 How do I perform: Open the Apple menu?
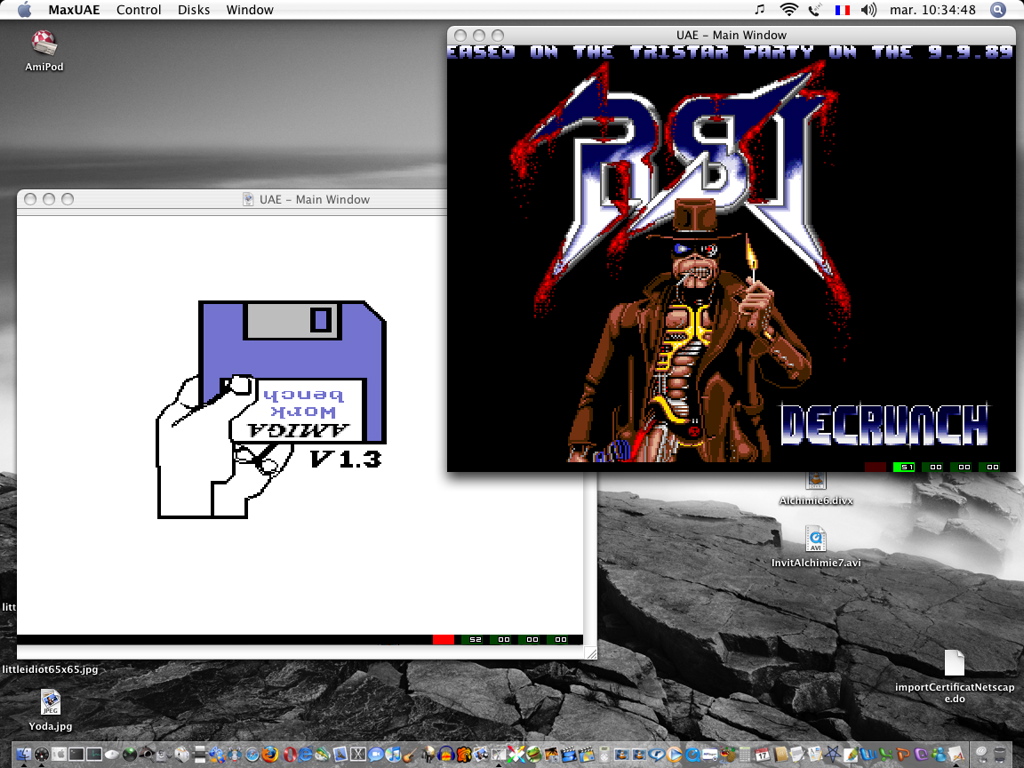[24, 9]
